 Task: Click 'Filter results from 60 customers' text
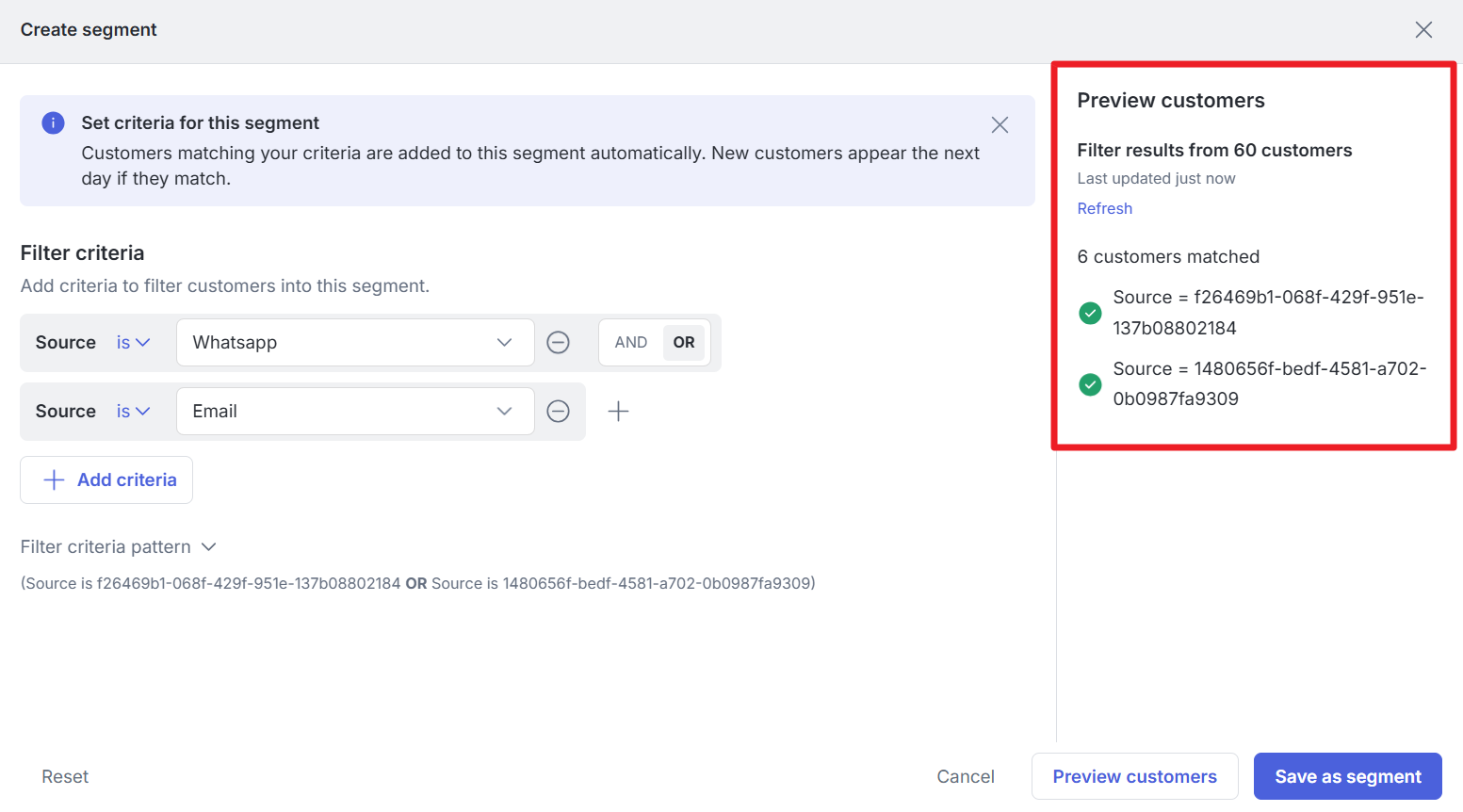point(1214,151)
